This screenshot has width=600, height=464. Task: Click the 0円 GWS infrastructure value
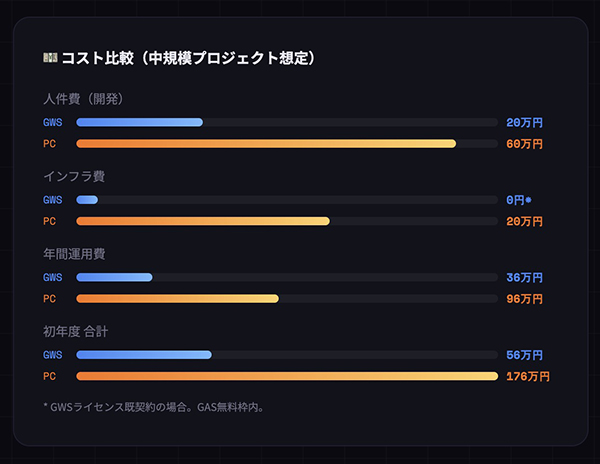click(516, 200)
